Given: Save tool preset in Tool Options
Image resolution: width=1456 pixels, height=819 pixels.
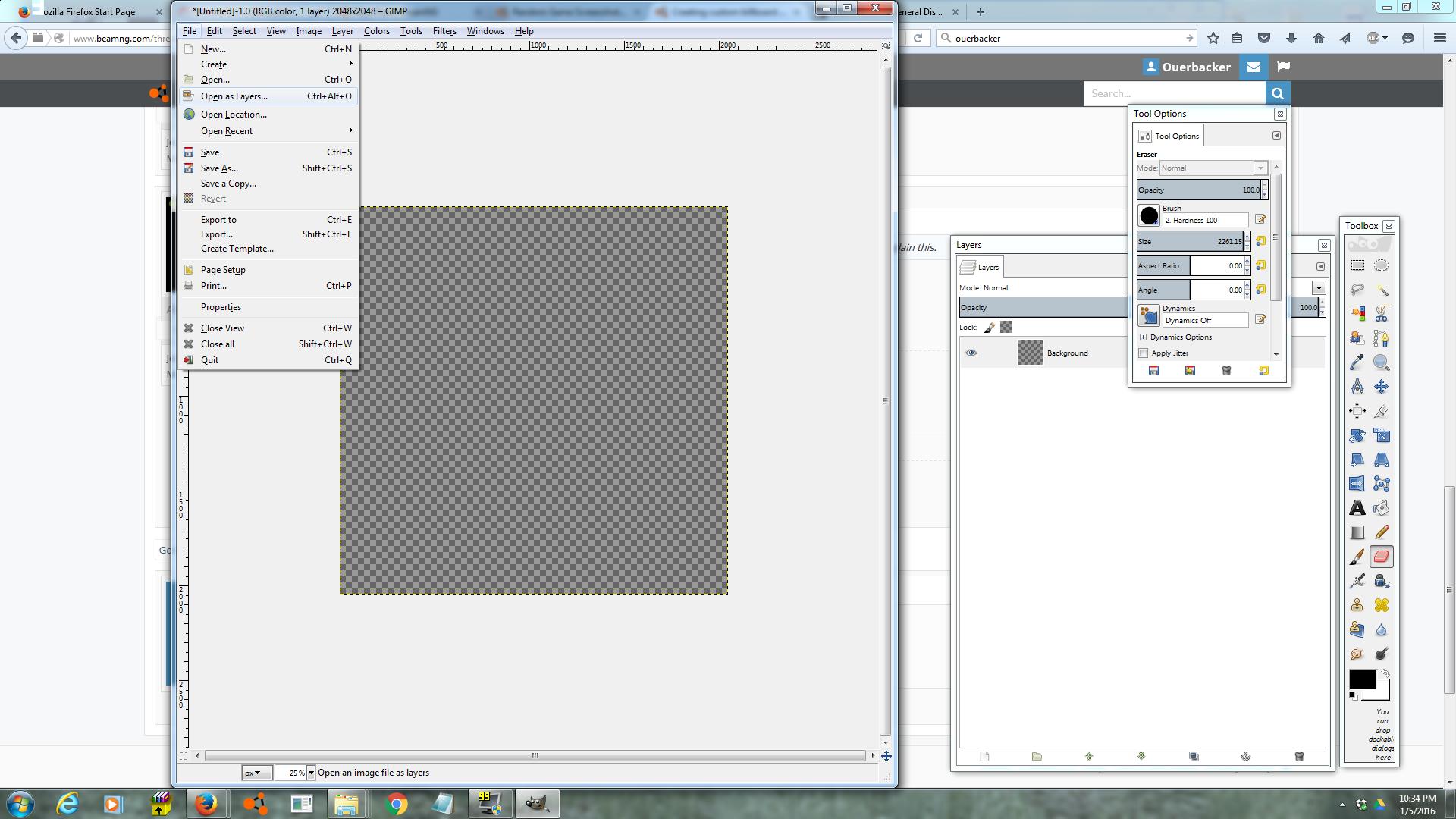Looking at the screenshot, I should [x=1153, y=370].
